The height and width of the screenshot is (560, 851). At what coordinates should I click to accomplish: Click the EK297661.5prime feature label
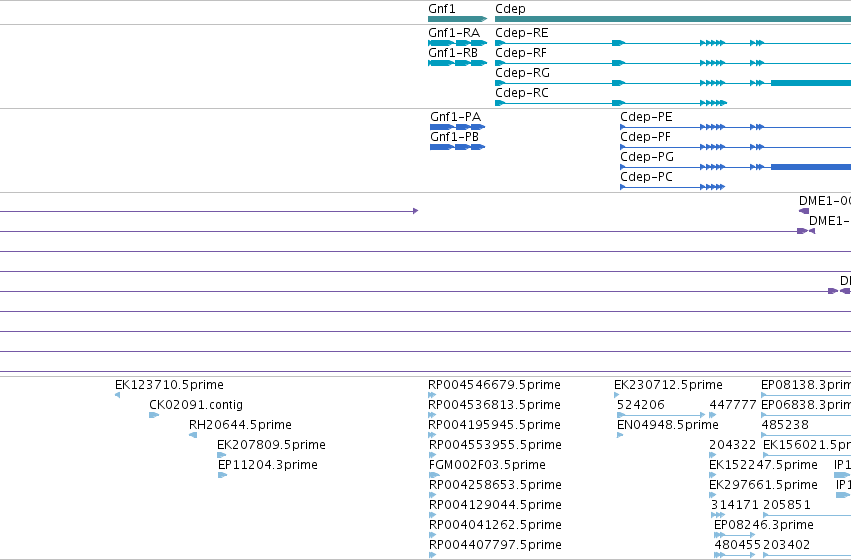pos(763,485)
